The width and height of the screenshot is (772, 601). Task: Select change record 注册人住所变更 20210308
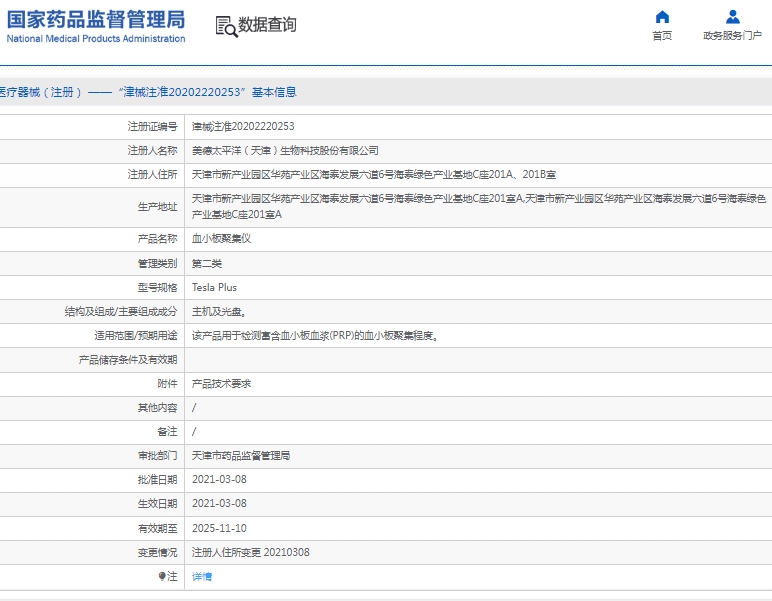(x=251, y=552)
